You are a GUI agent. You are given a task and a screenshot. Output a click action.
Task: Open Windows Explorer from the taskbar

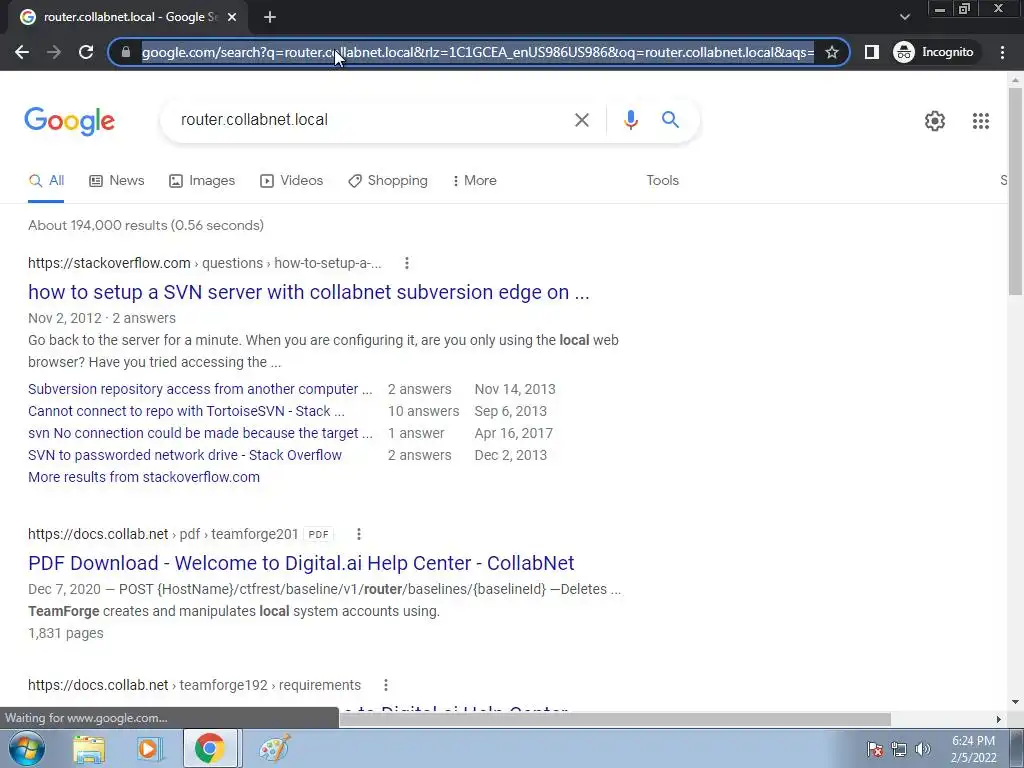pyautogui.click(x=89, y=749)
